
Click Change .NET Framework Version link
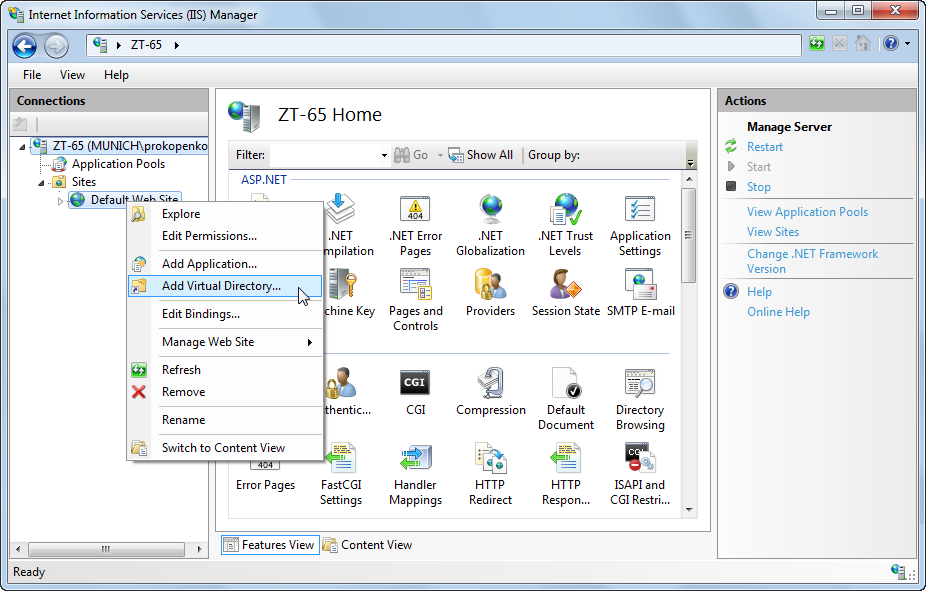click(813, 261)
